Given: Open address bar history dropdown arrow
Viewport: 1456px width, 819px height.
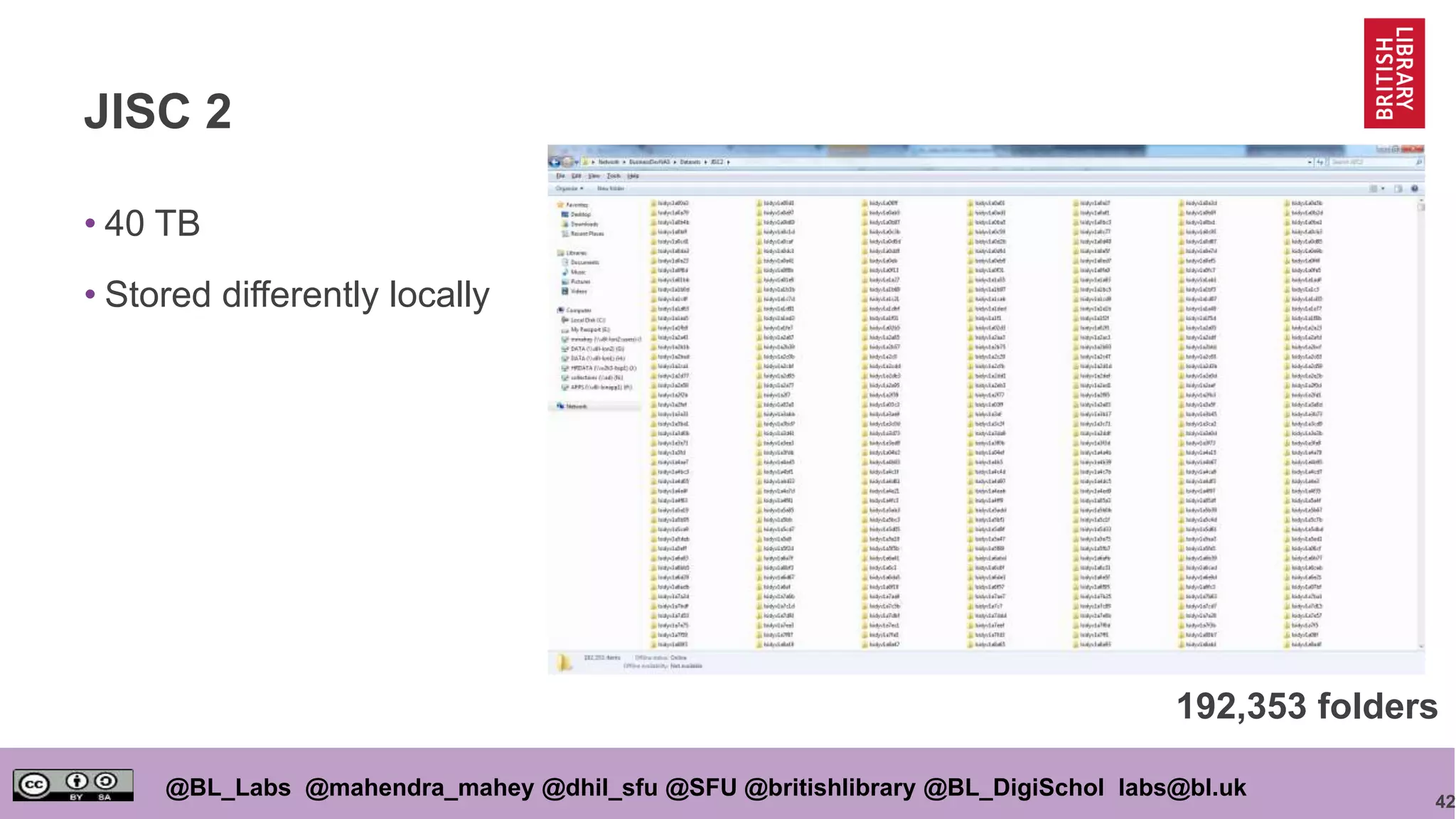Looking at the screenshot, I should 1310,162.
